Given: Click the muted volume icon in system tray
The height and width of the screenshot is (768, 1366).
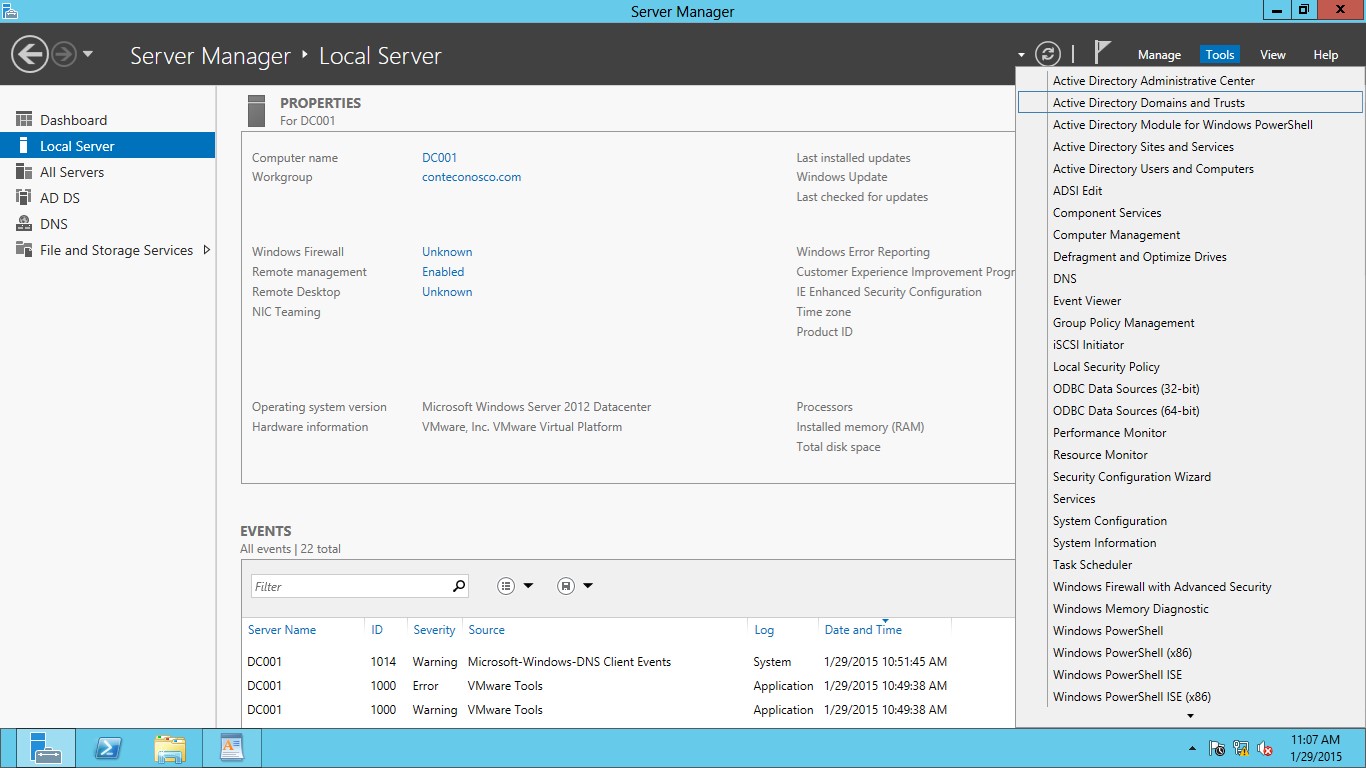Looking at the screenshot, I should click(x=1264, y=747).
